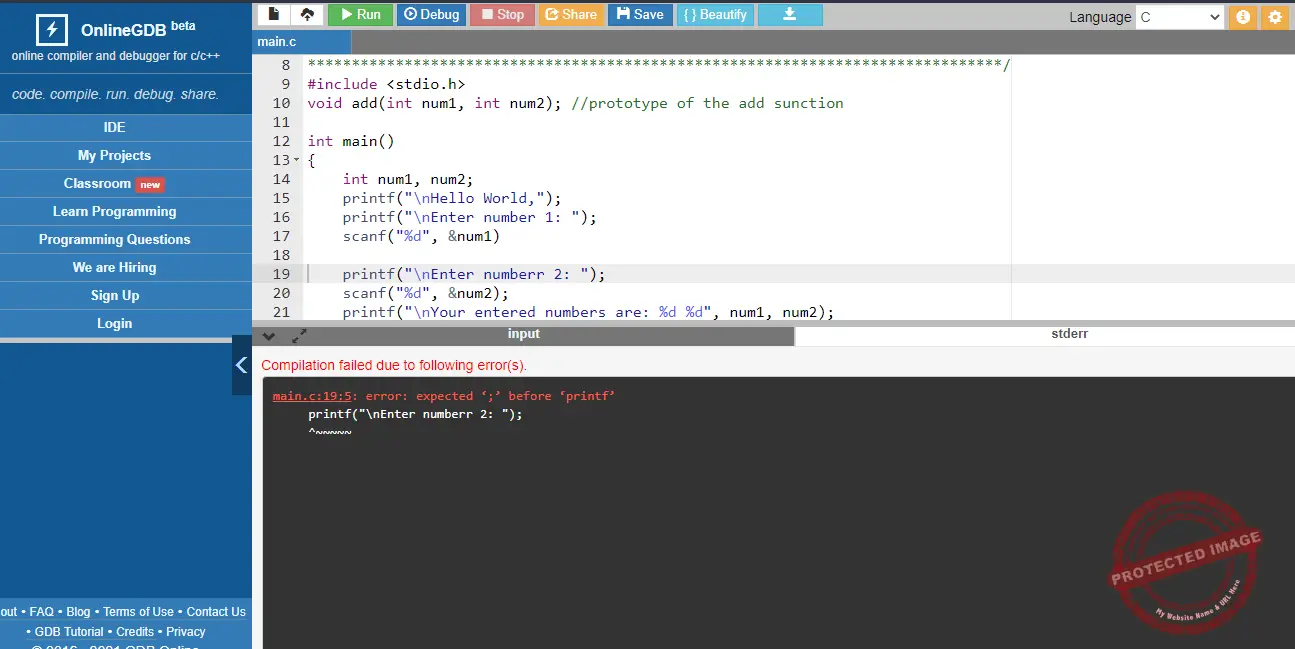The width and height of the screenshot is (1295, 649).
Task: Collapse the console with the chevron down
Action: tap(268, 335)
